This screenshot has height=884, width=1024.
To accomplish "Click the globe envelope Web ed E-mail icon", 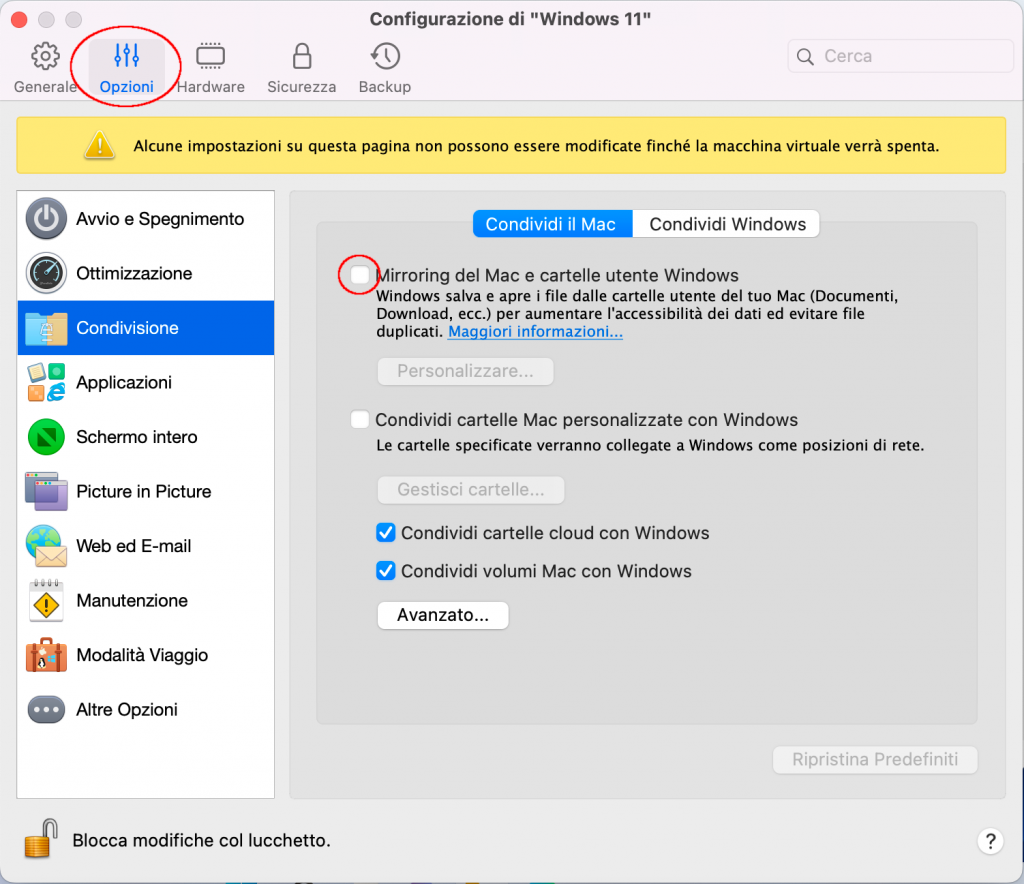I will (46, 546).
